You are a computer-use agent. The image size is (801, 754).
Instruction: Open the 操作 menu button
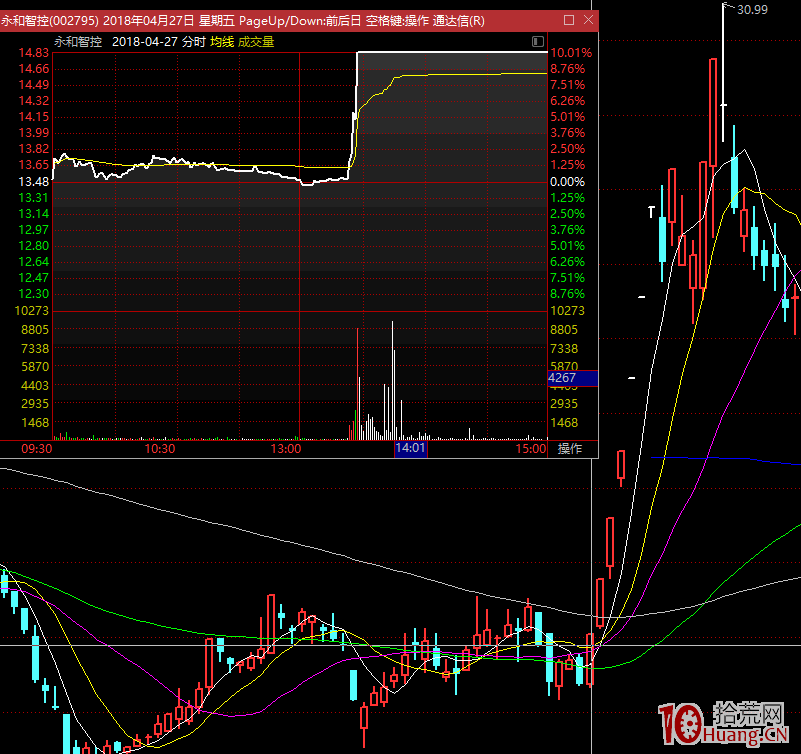[569, 449]
